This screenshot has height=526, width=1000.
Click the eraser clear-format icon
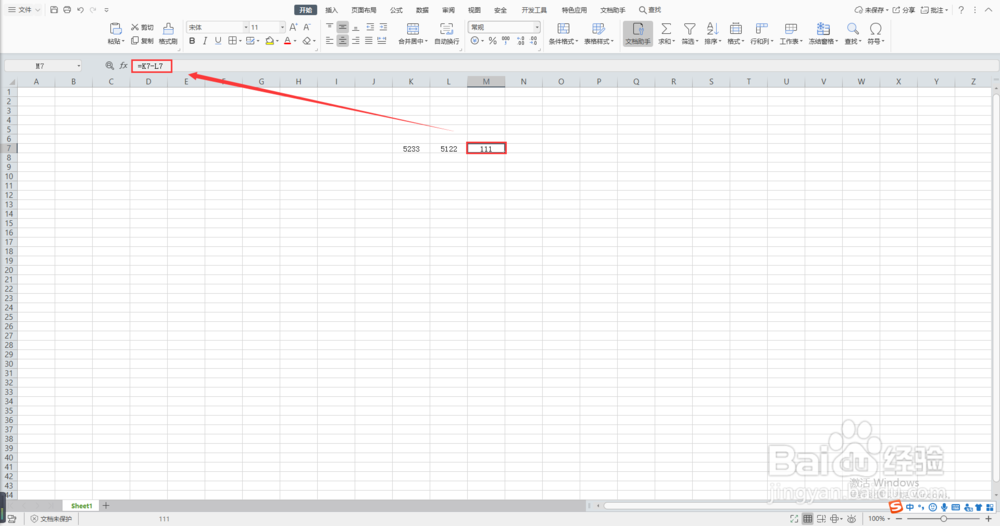click(x=307, y=41)
